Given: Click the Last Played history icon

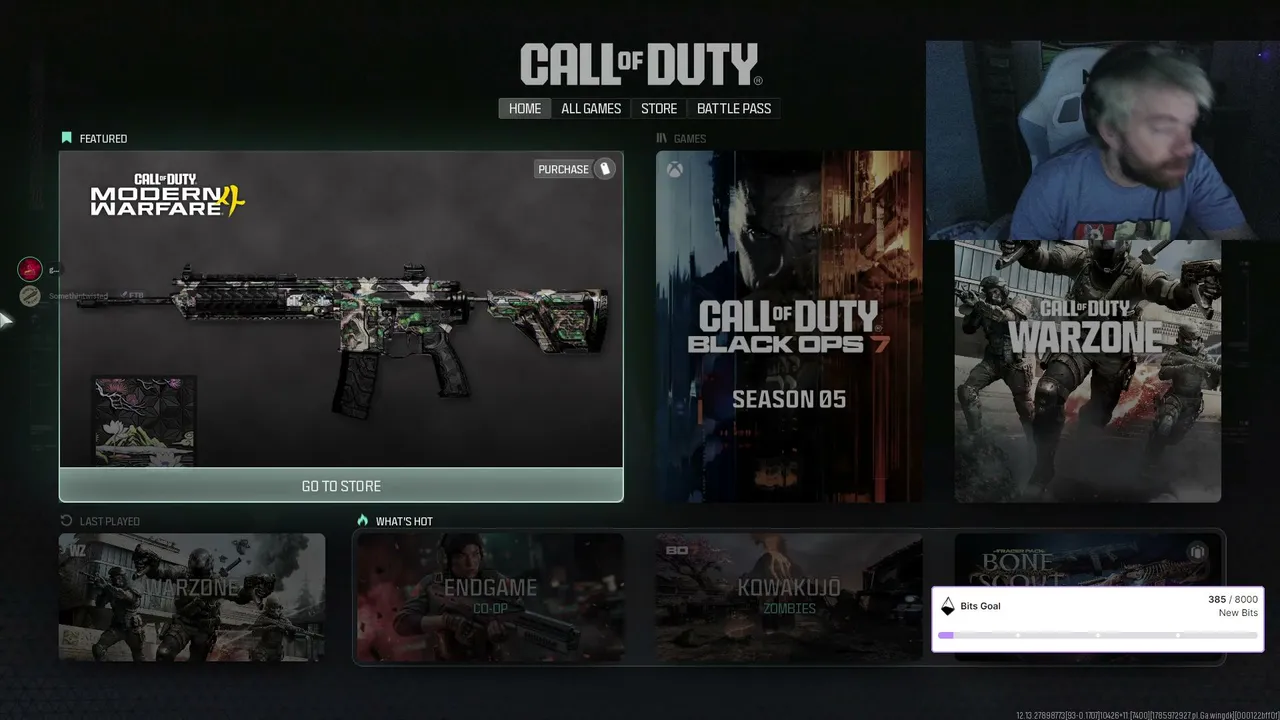Looking at the screenshot, I should [x=67, y=521].
